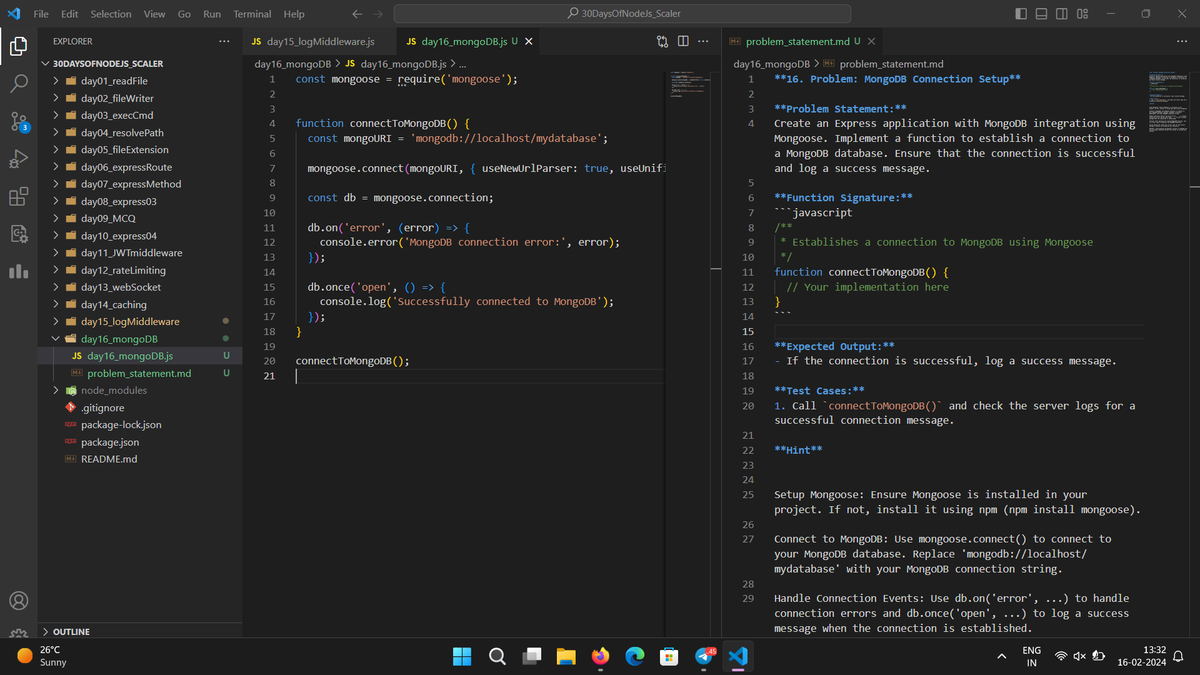Close the problem_statement.md tab
1200x675 pixels.
pos(872,42)
